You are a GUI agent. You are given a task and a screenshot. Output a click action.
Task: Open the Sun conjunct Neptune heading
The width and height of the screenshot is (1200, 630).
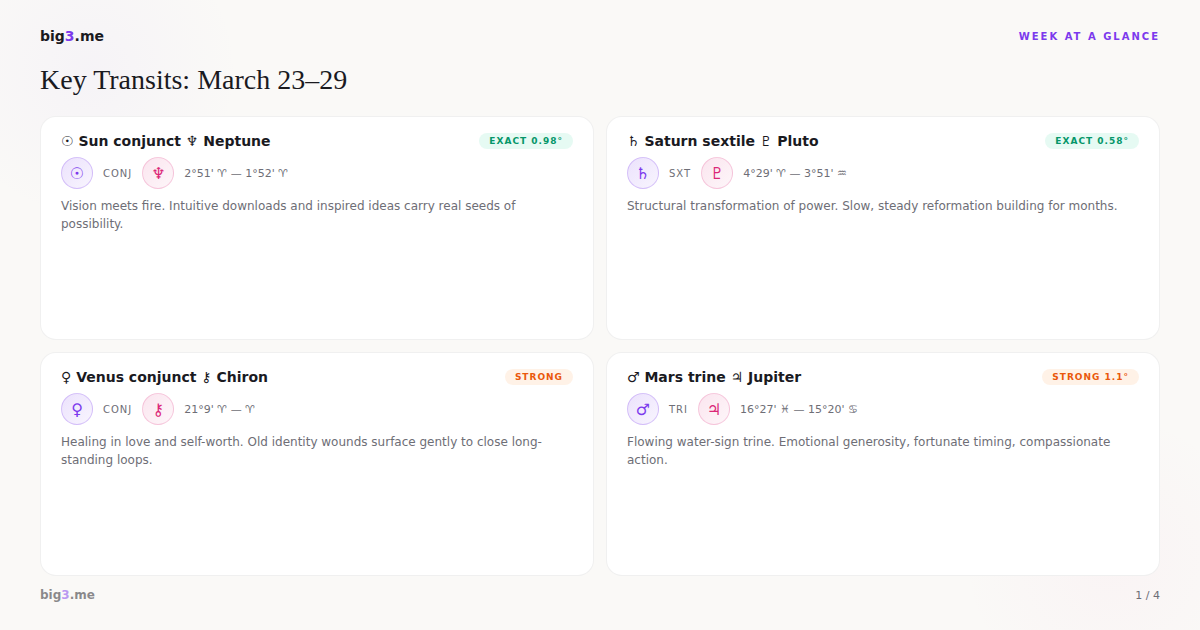click(166, 141)
